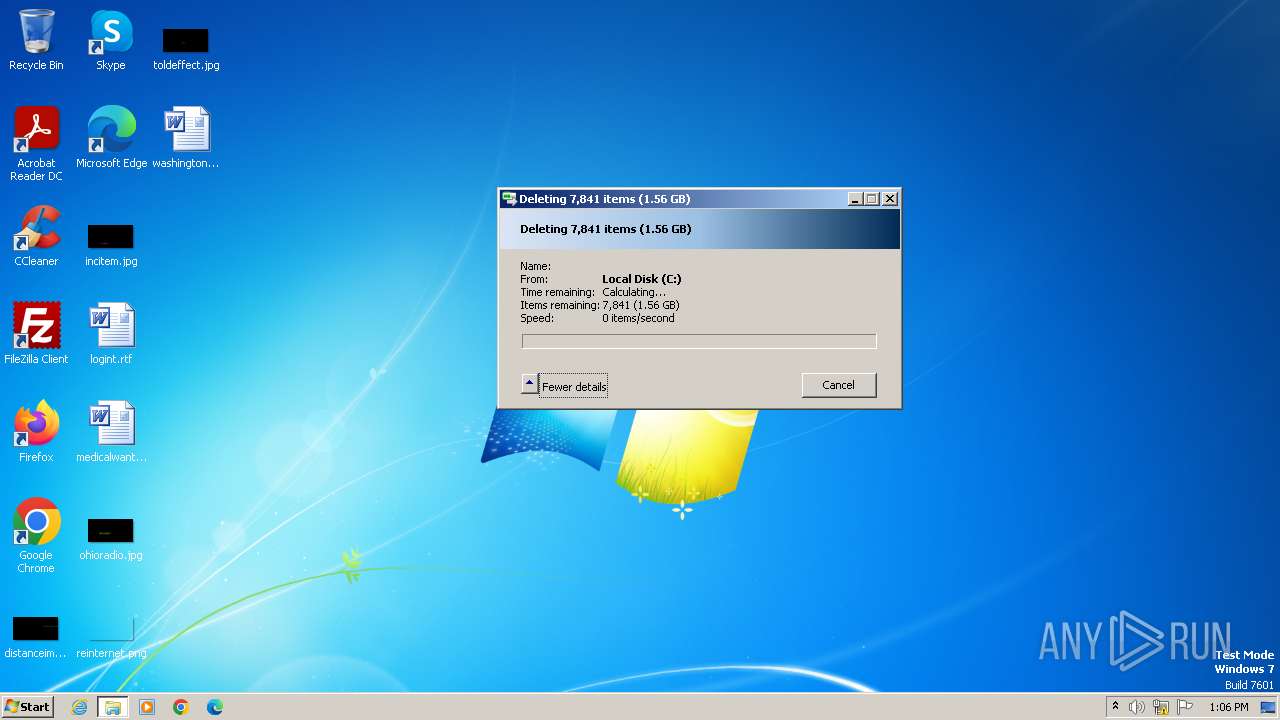Viewport: 1280px width, 720px height.
Task: Open the network tray icon
Action: click(1161, 707)
